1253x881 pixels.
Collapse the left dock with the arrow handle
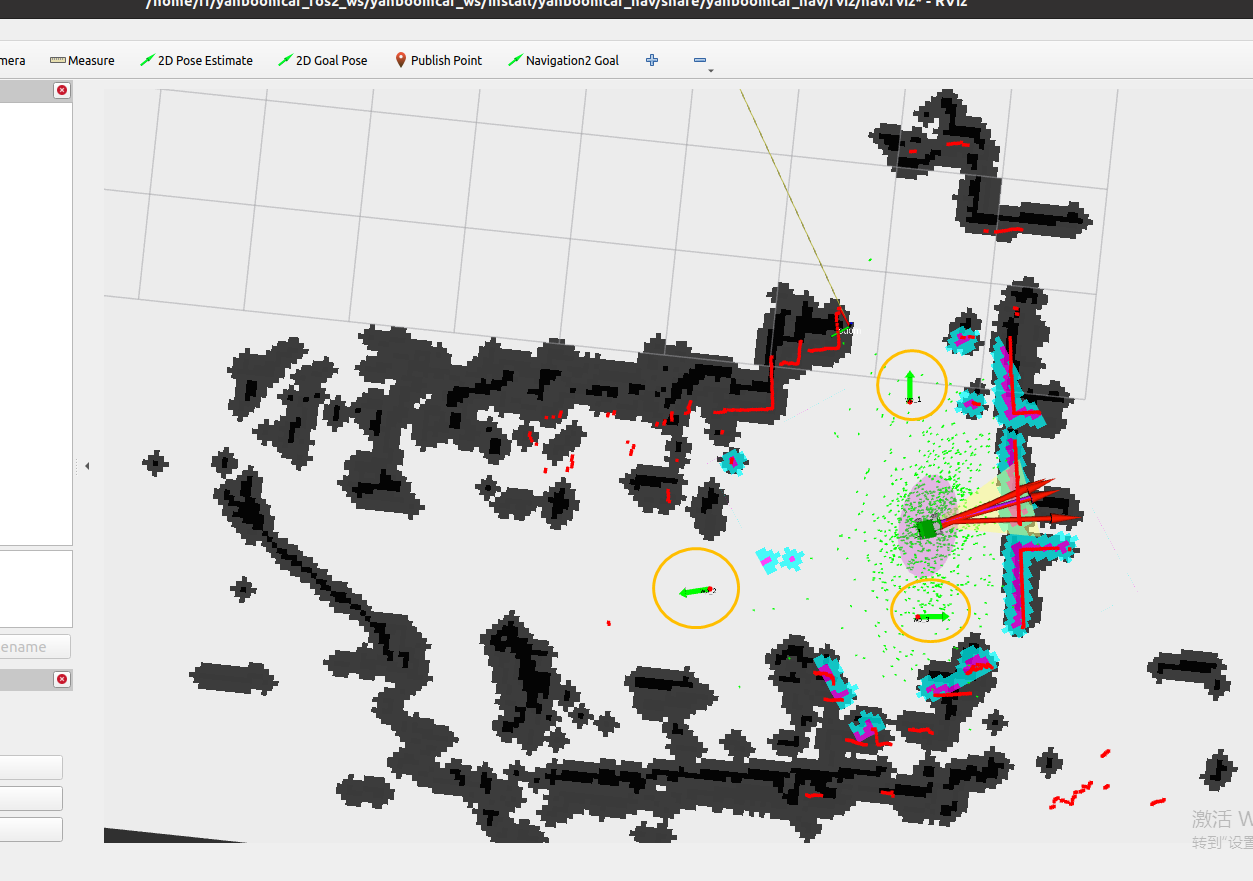(87, 466)
